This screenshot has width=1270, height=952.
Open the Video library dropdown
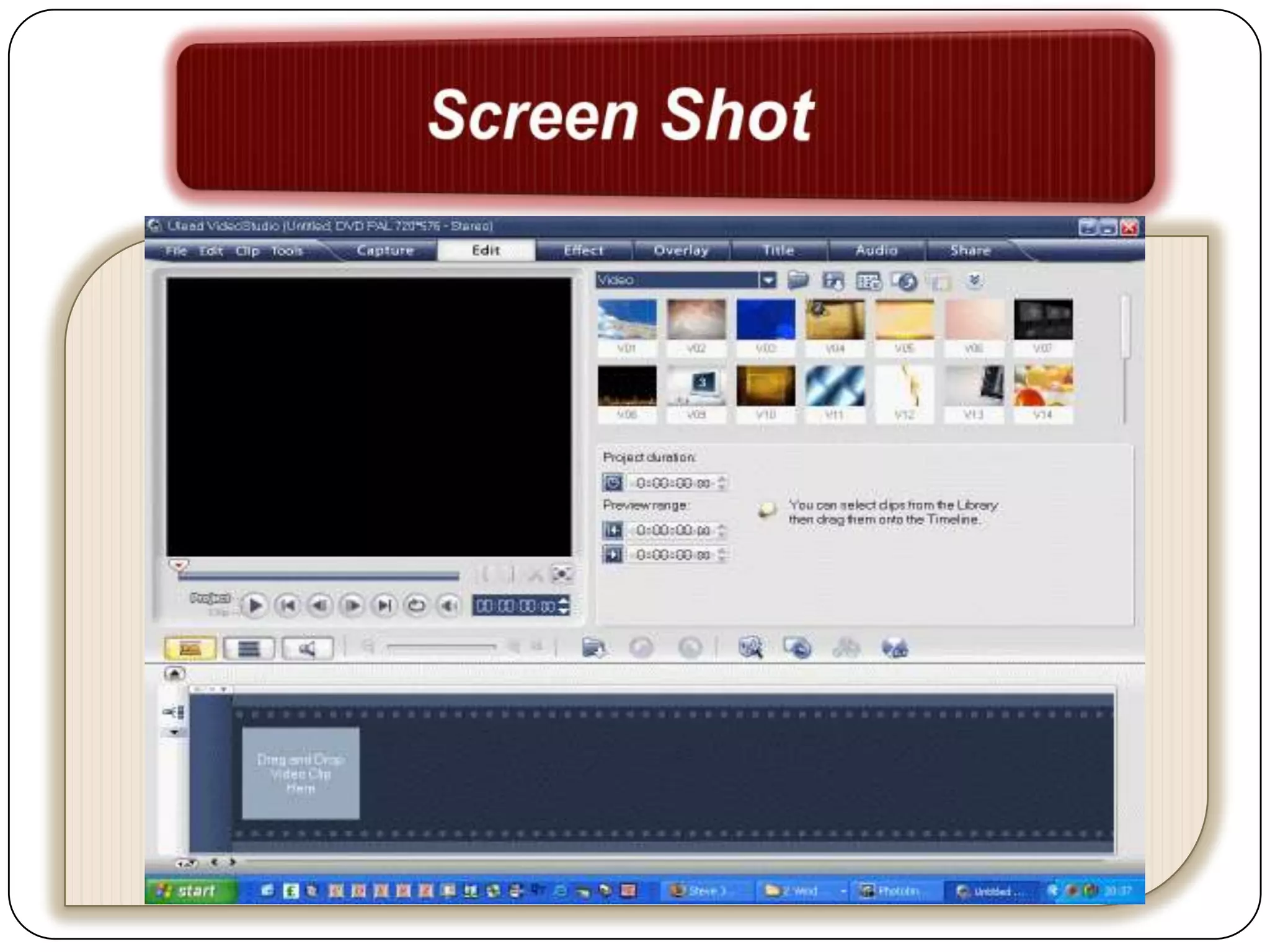click(768, 281)
